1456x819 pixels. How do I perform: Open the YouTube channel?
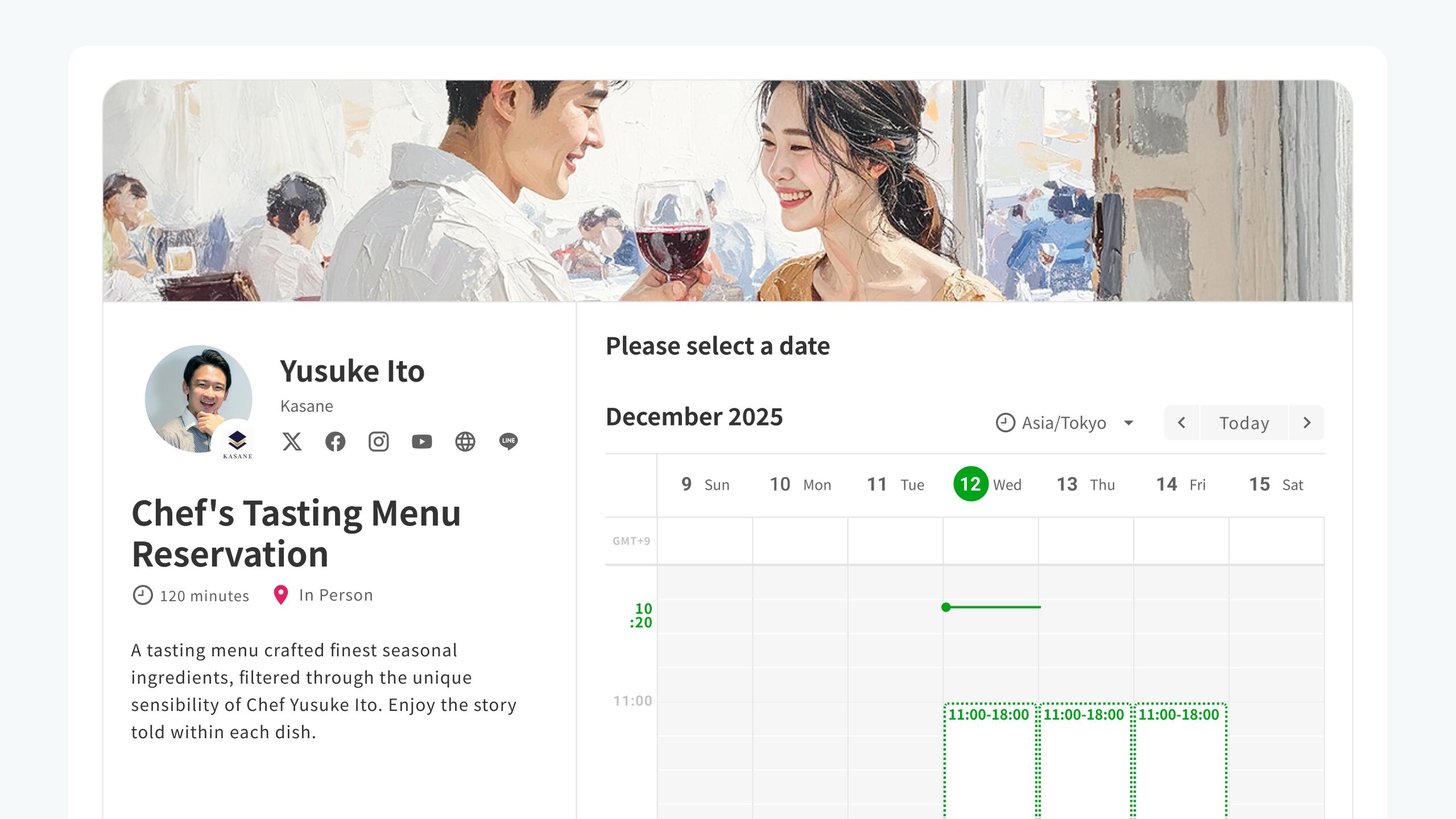[422, 441]
